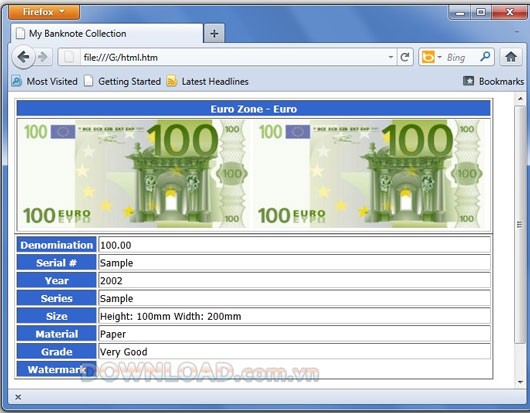Image resolution: width=530 pixels, height=413 pixels.
Task: Click the browser Back arrow button
Action: (23, 57)
